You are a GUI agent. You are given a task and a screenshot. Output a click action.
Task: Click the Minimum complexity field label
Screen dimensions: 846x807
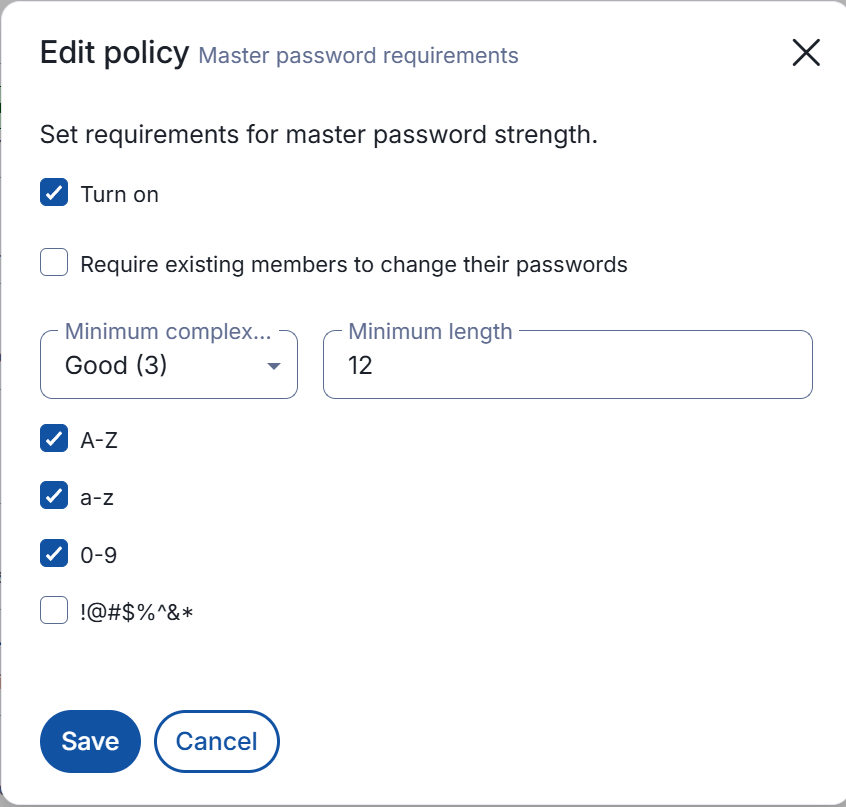point(167,332)
